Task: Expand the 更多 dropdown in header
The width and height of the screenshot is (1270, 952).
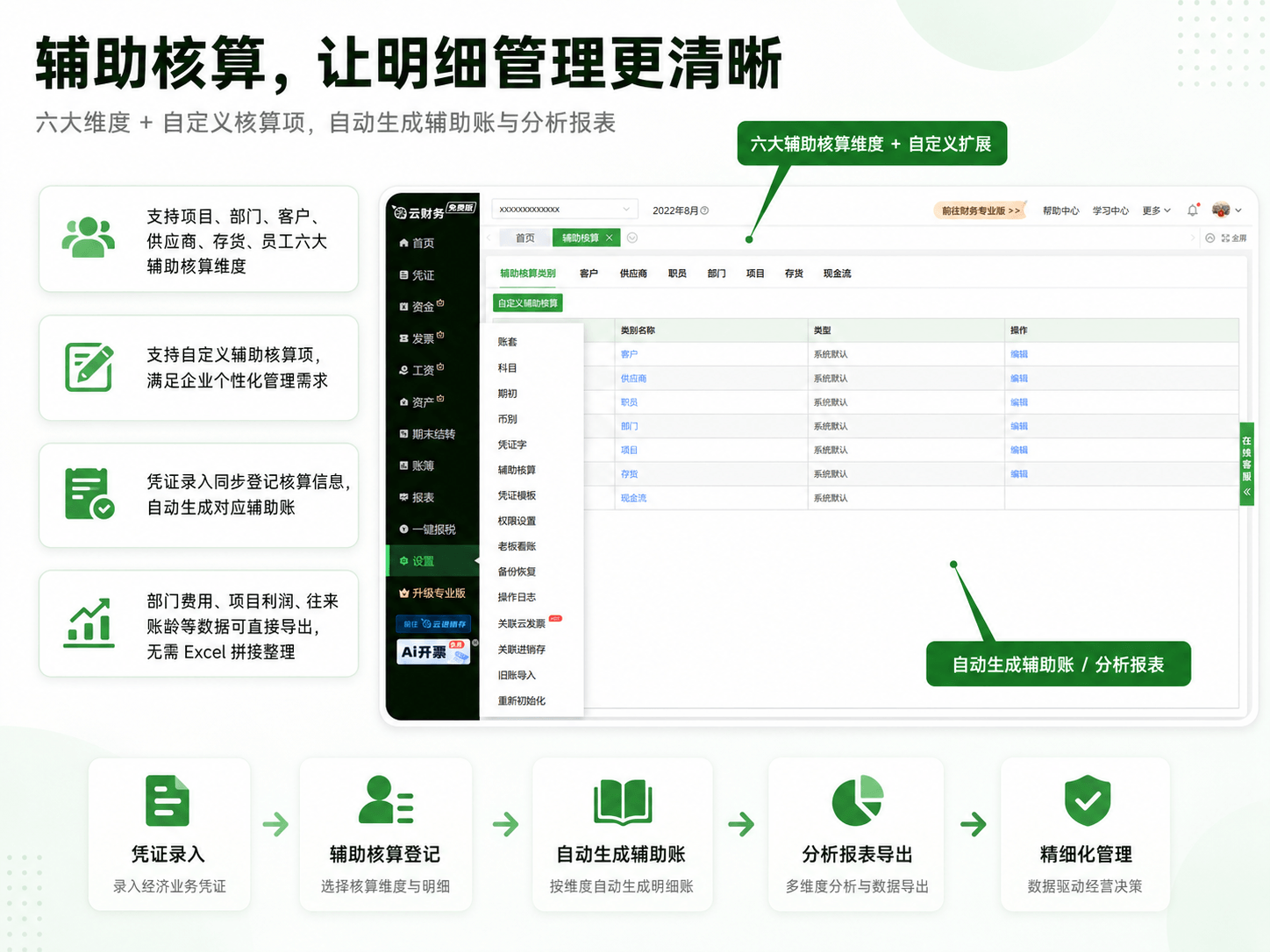Action: (1156, 210)
